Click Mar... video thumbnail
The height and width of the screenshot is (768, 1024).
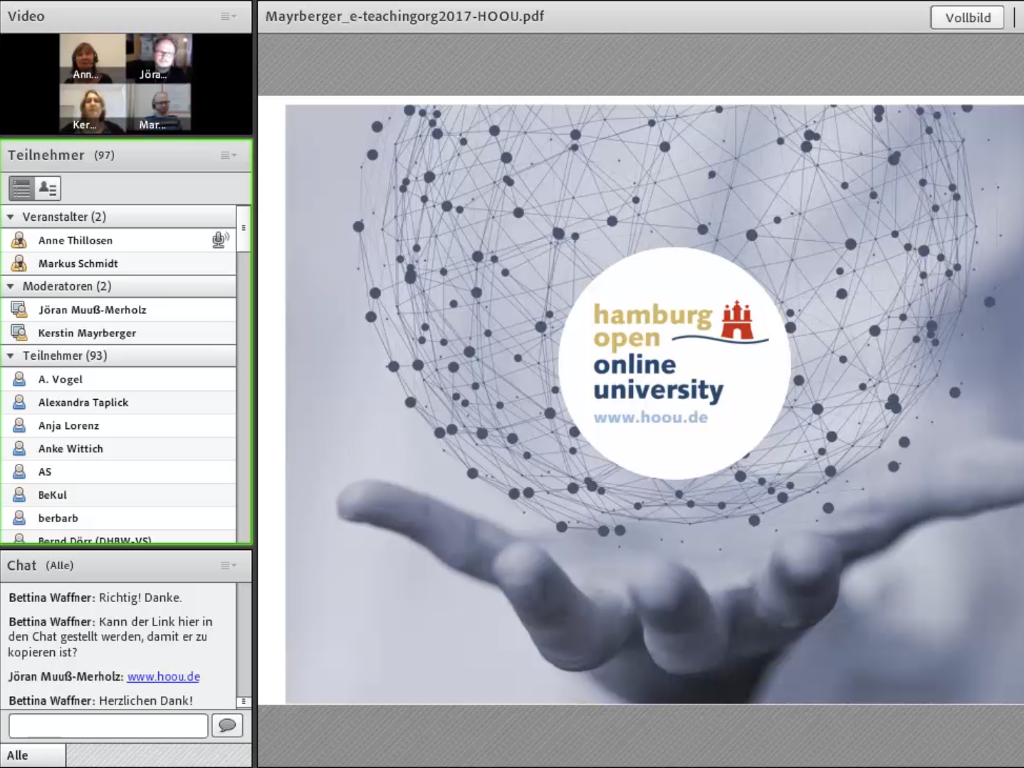pos(159,108)
